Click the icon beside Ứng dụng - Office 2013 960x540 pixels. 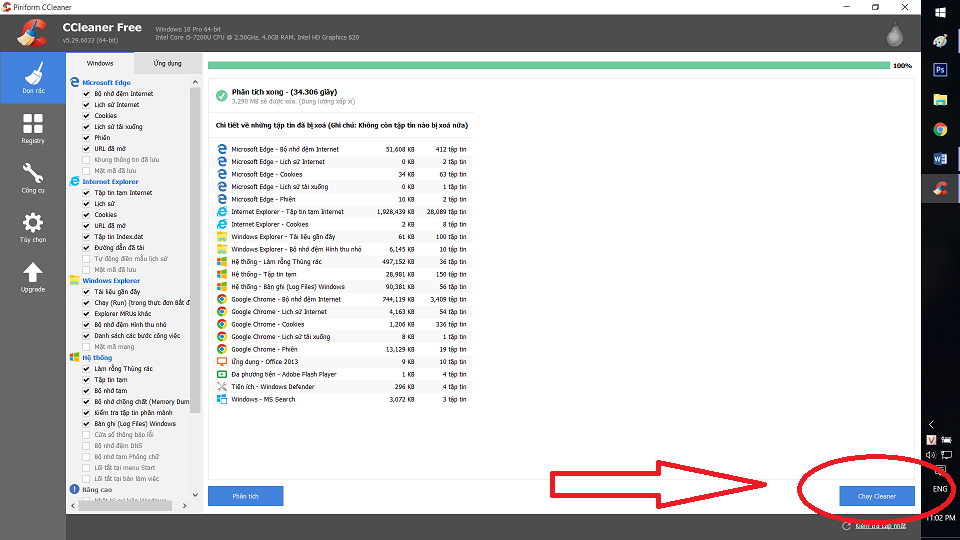point(222,361)
